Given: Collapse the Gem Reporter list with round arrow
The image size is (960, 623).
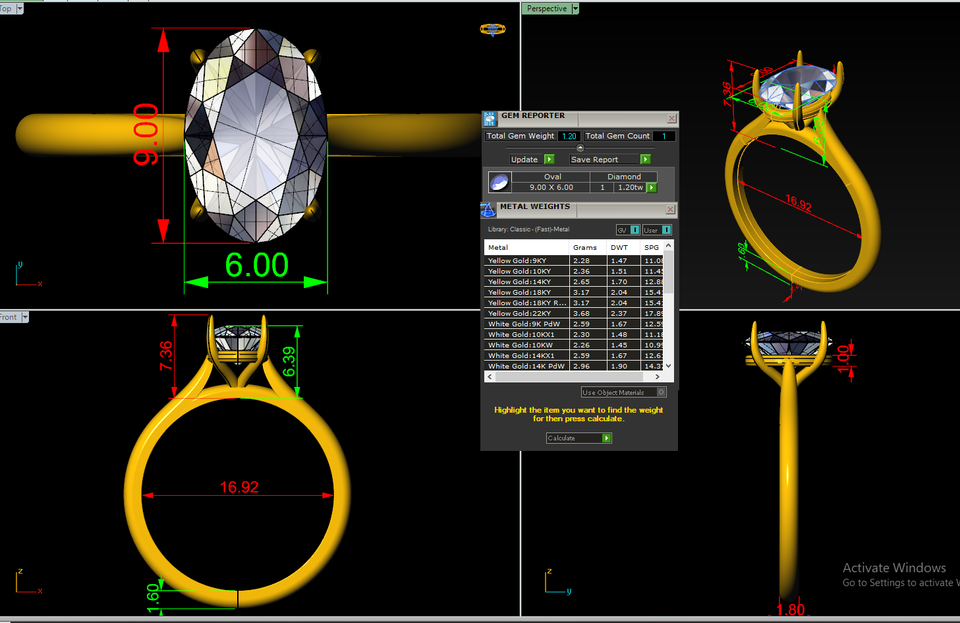Looking at the screenshot, I should [580, 147].
